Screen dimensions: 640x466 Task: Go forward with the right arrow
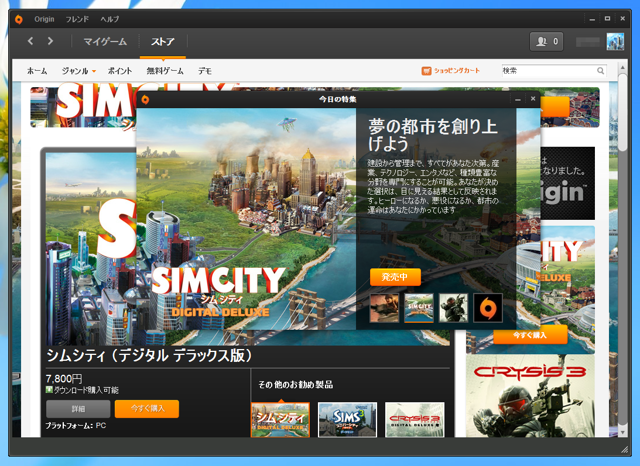50,41
